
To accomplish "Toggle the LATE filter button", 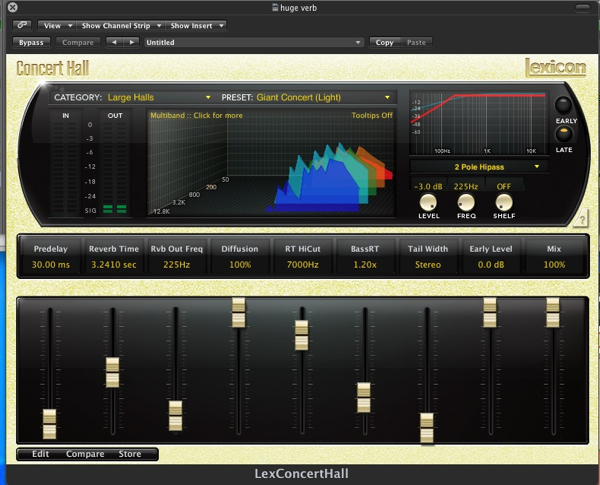I will (564, 134).
